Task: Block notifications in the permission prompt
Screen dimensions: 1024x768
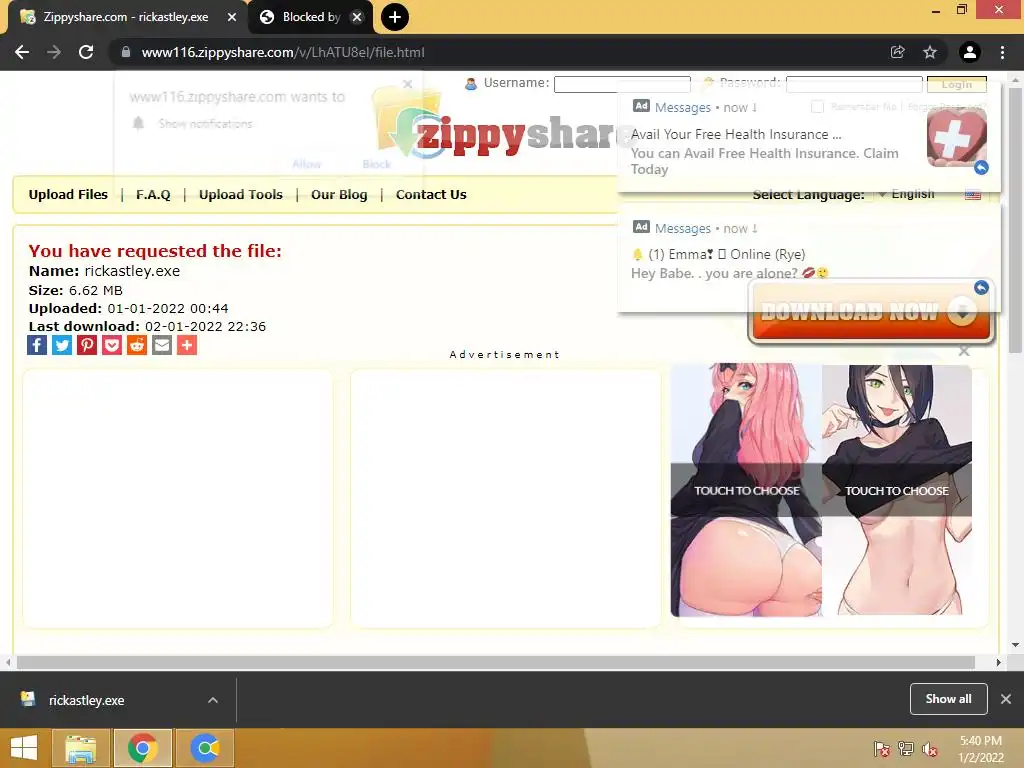Action: (377, 164)
